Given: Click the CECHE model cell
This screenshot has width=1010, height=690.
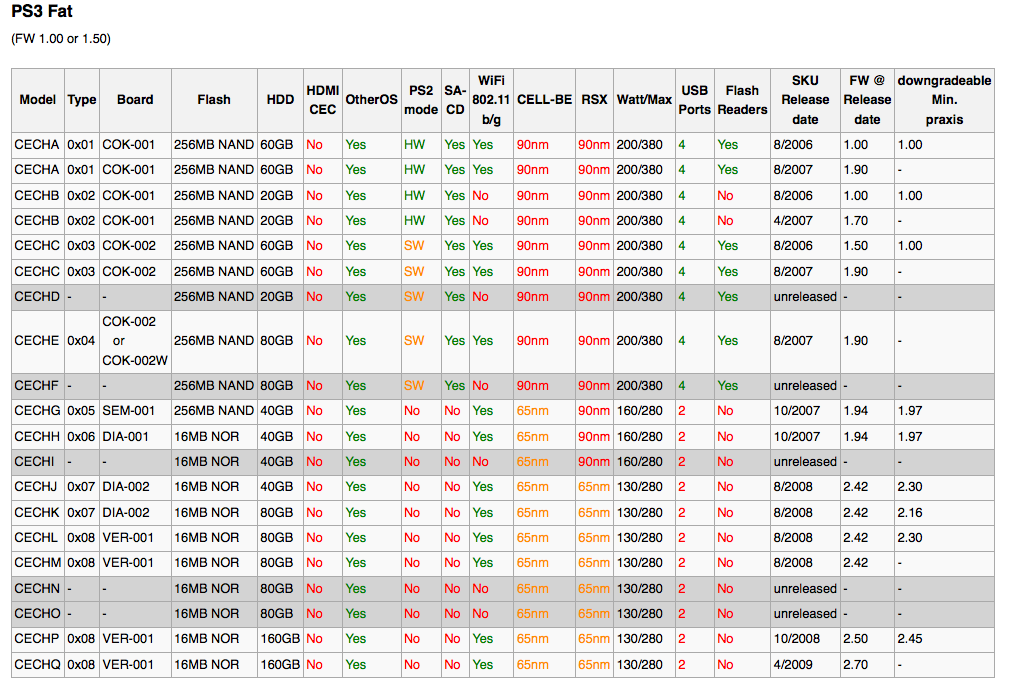Looking at the screenshot, I should coord(38,341).
